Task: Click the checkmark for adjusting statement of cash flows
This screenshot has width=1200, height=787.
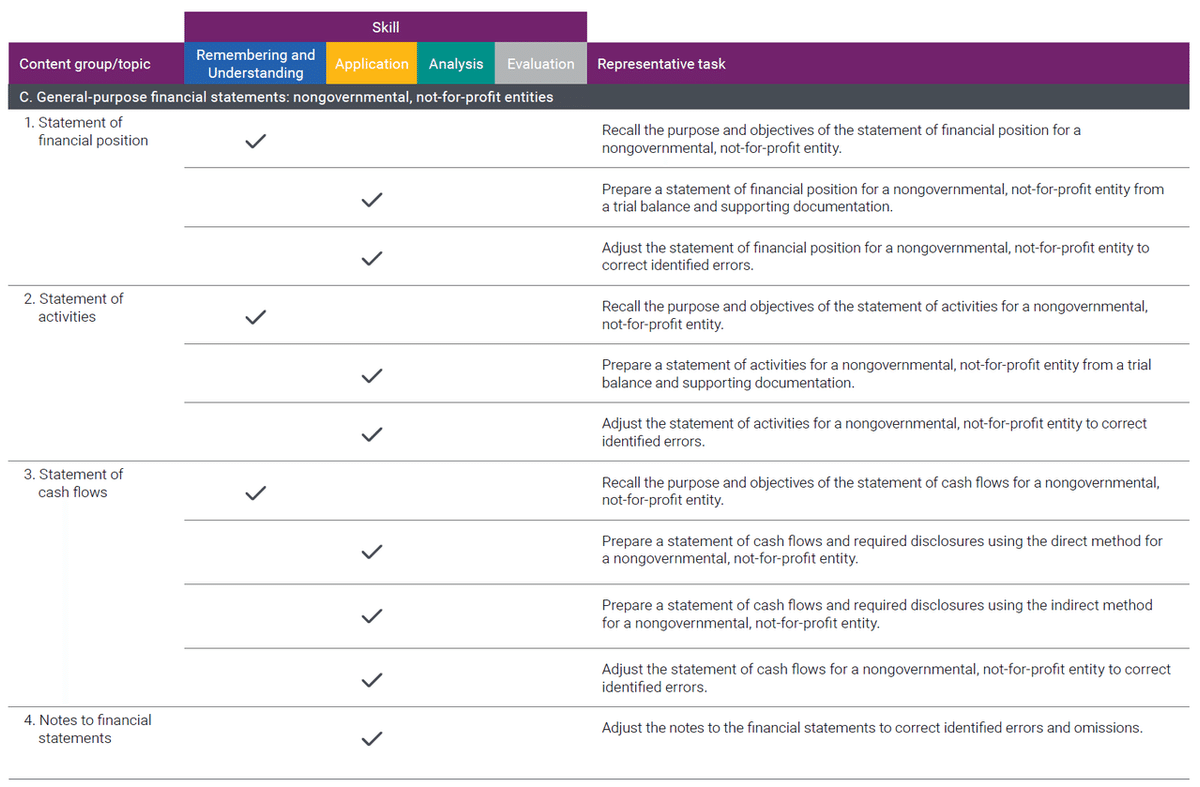Action: pyautogui.click(x=372, y=679)
